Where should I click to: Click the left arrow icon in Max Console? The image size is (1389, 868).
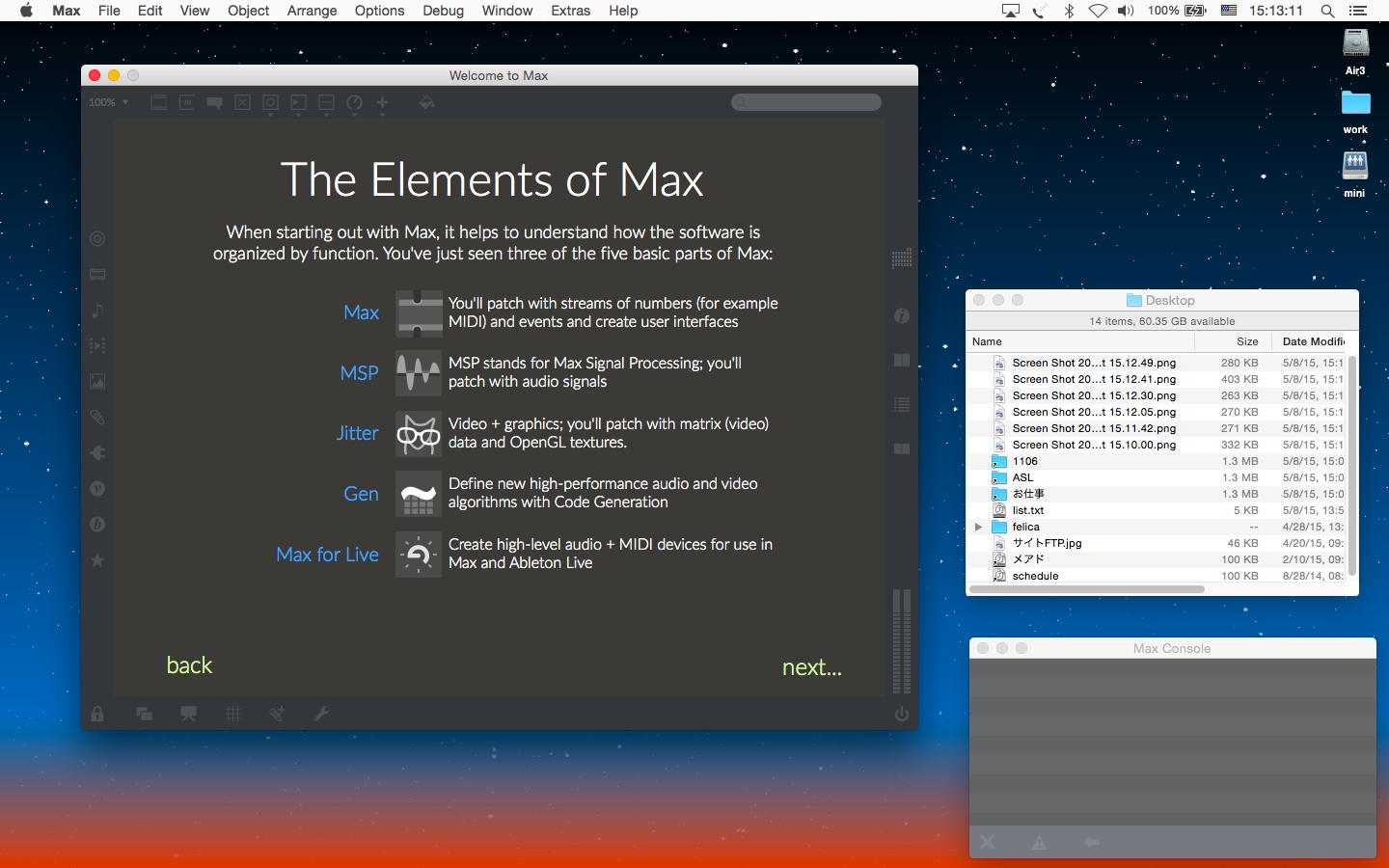click(1091, 842)
